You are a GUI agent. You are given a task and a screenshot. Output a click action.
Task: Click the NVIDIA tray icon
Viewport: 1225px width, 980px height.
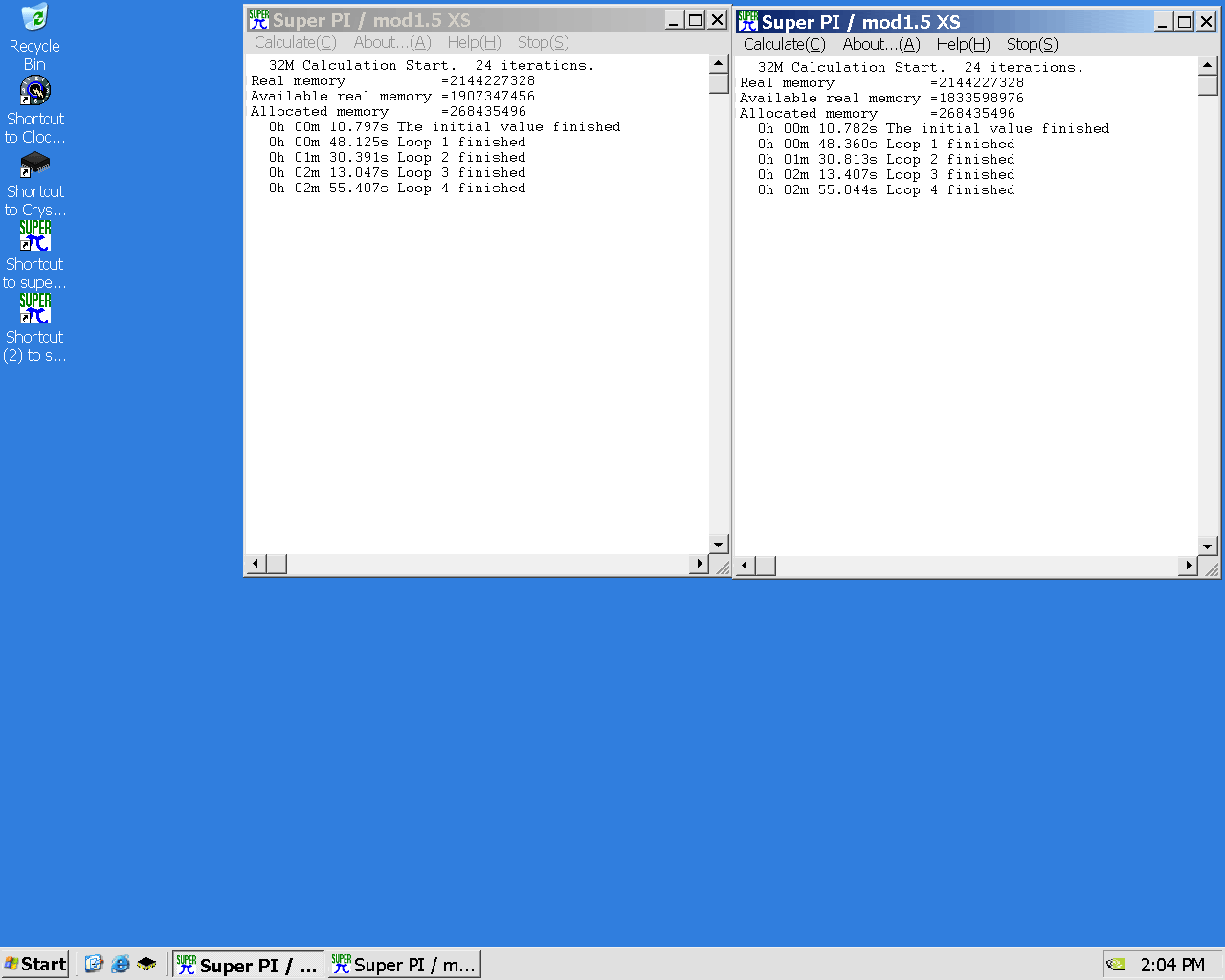click(x=1117, y=965)
